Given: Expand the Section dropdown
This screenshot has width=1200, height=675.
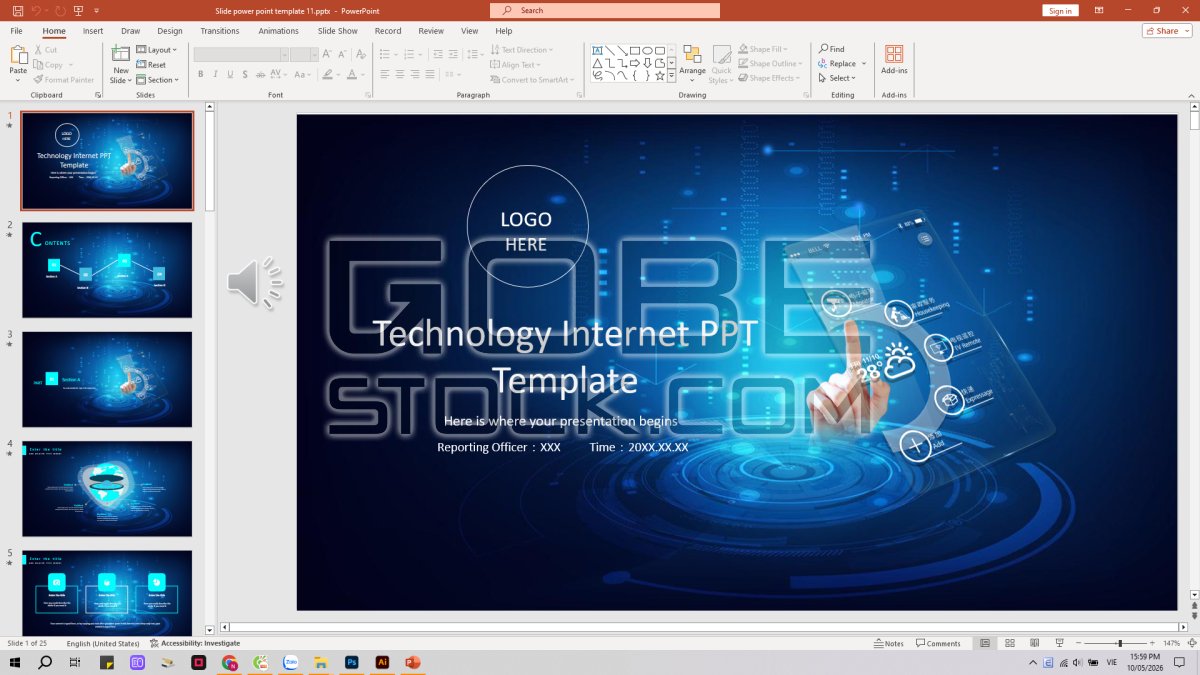Looking at the screenshot, I should click(x=158, y=80).
